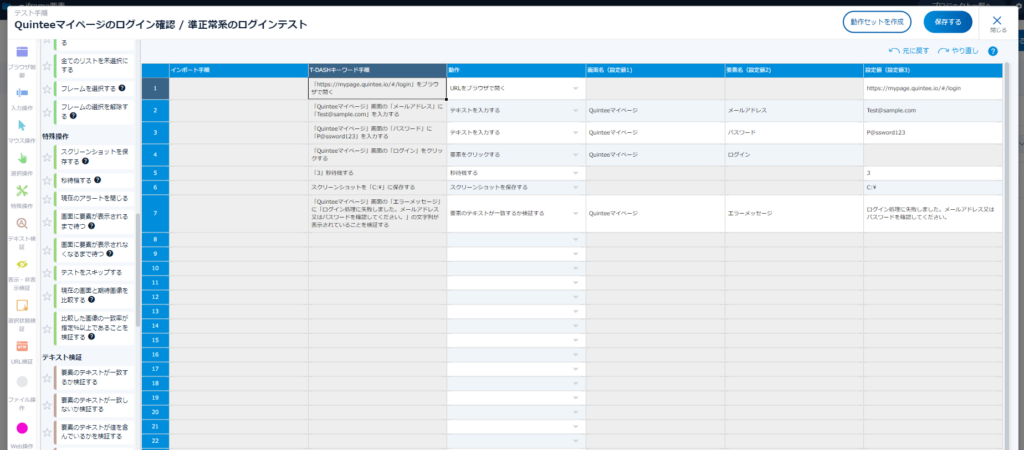Select the ブラウザ制御 browser control icon
This screenshot has height=450, width=1024.
[21, 53]
